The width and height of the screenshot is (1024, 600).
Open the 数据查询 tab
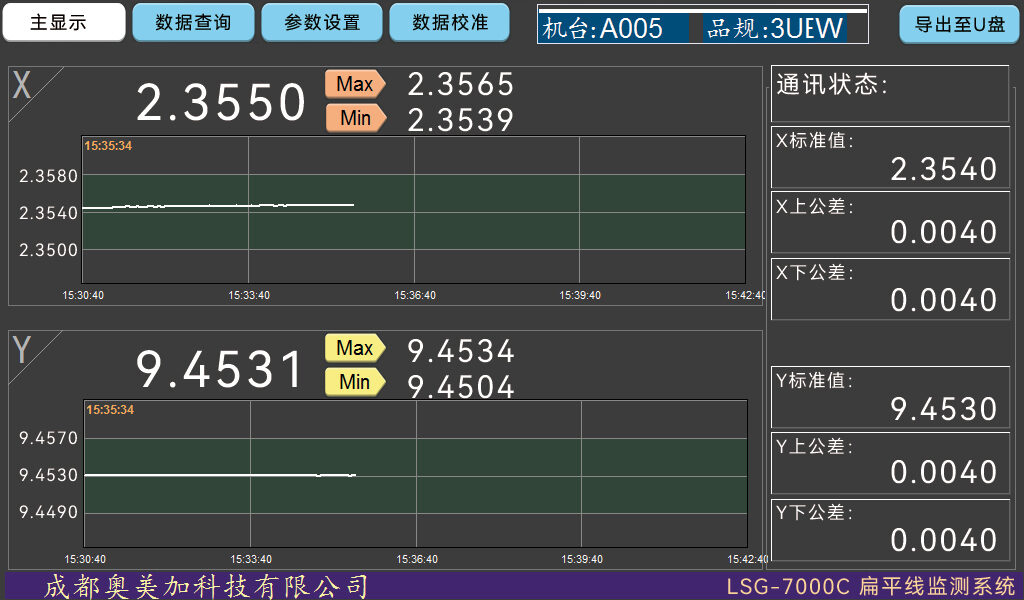click(193, 22)
